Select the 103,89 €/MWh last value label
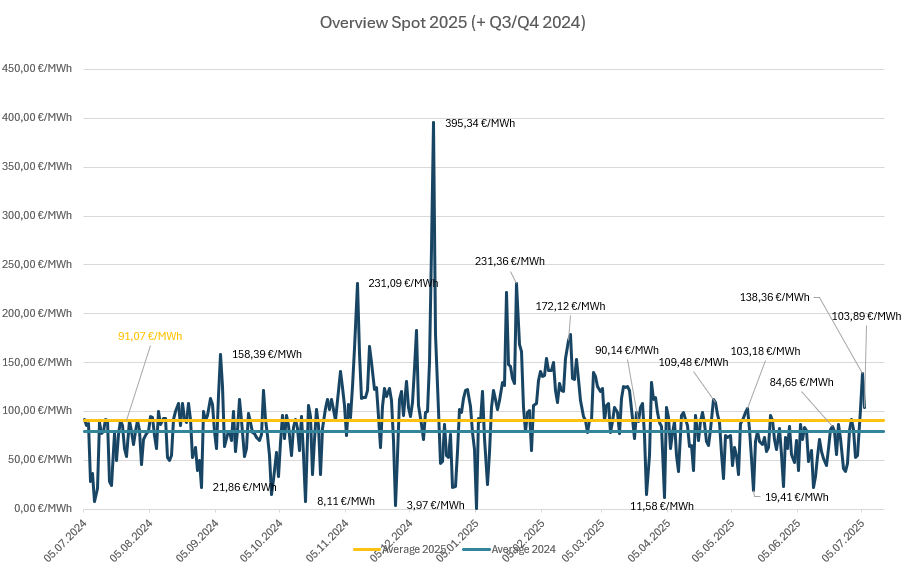 pos(866,316)
